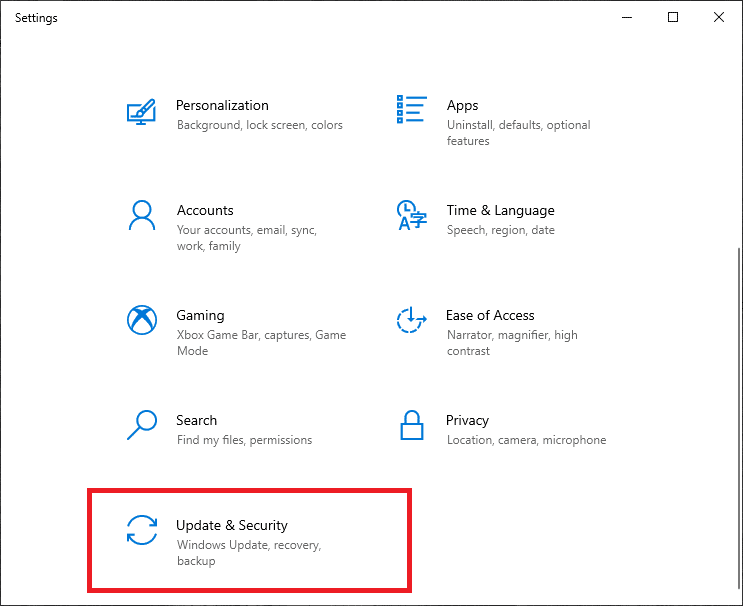The image size is (743, 606).
Task: Click the Gaming Xbox icon
Action: click(x=141, y=320)
